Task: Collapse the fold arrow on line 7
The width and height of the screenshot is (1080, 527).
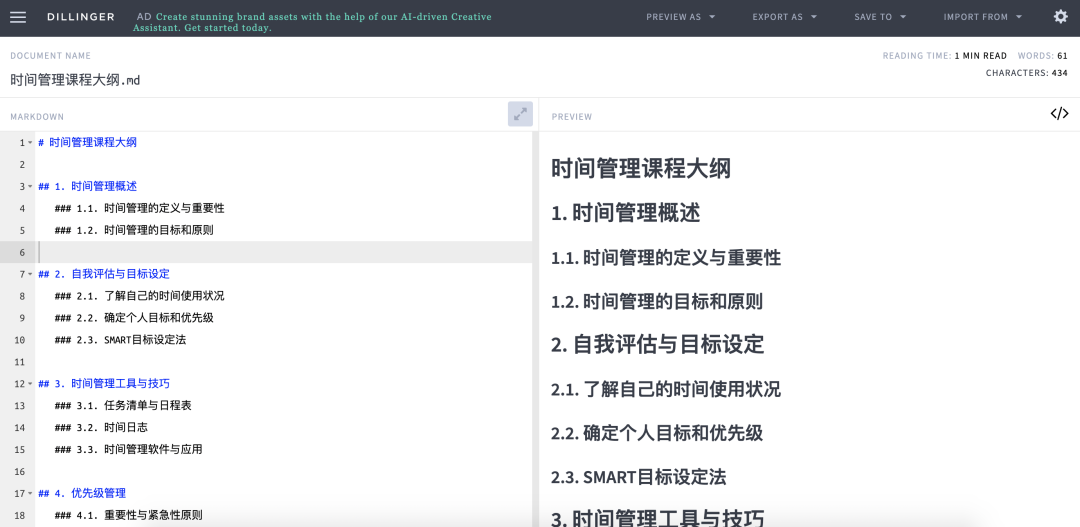Action: 30,274
